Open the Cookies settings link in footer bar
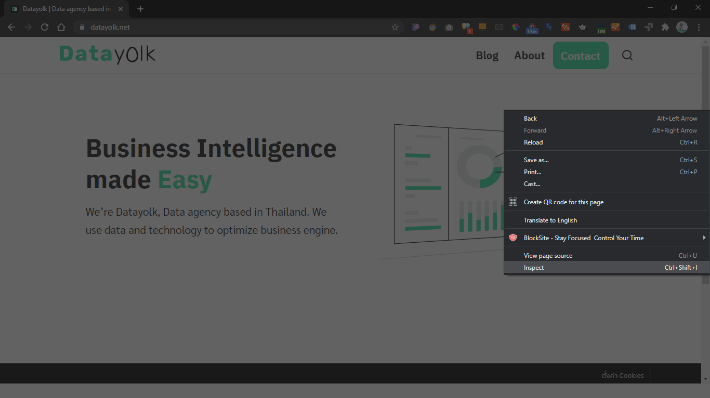710x398 pixels. pos(623,375)
